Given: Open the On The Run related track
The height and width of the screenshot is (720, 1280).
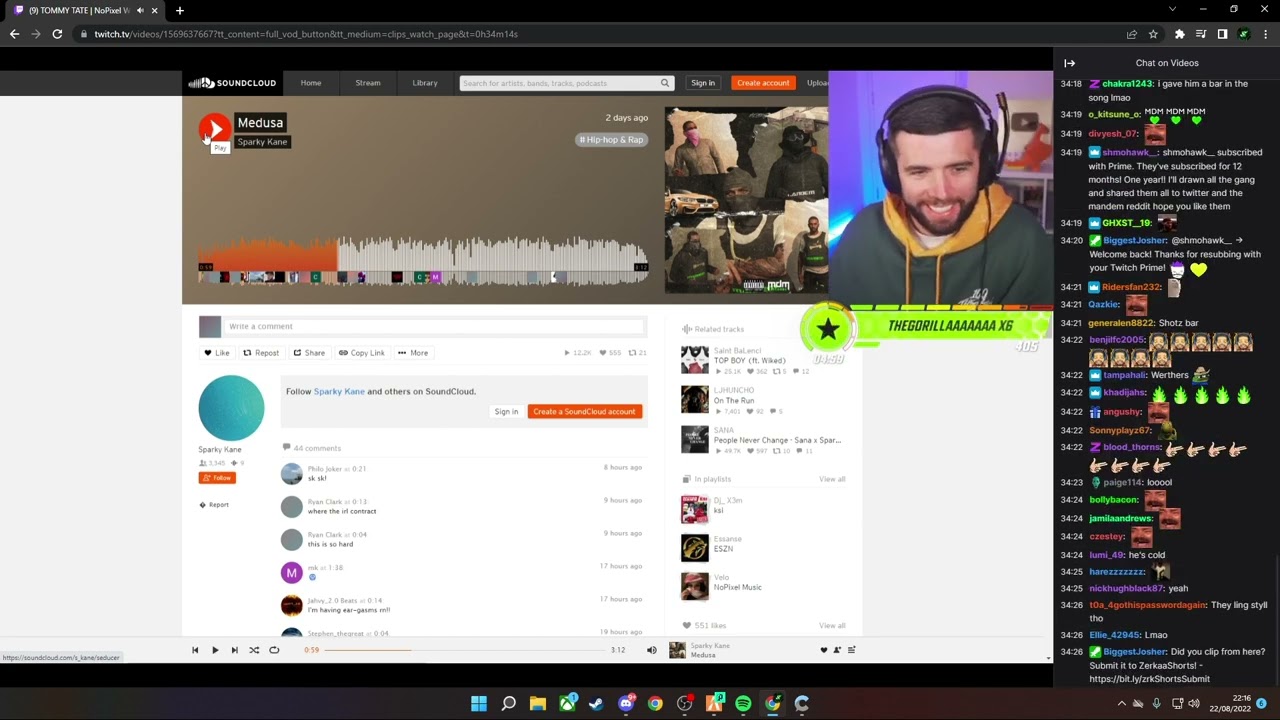Looking at the screenshot, I should coord(734,400).
